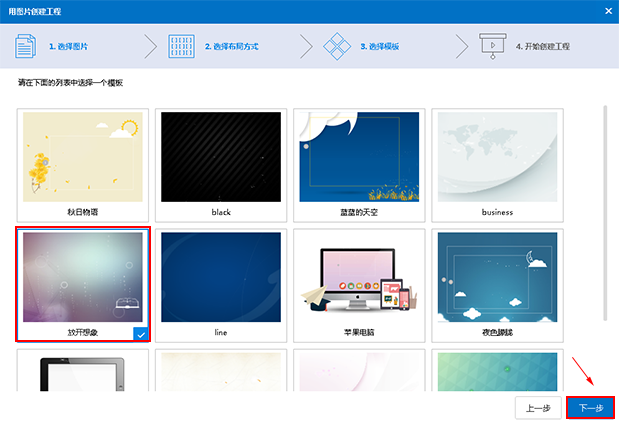Viewport: 620px width, 433px height.
Task: Click the presentation screen icon for step 4
Action: pyautogui.click(x=493, y=46)
